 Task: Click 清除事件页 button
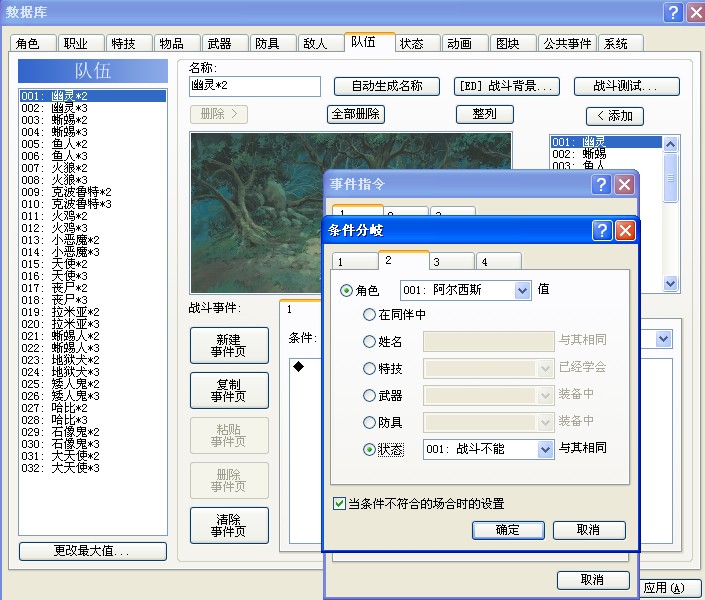[229, 525]
